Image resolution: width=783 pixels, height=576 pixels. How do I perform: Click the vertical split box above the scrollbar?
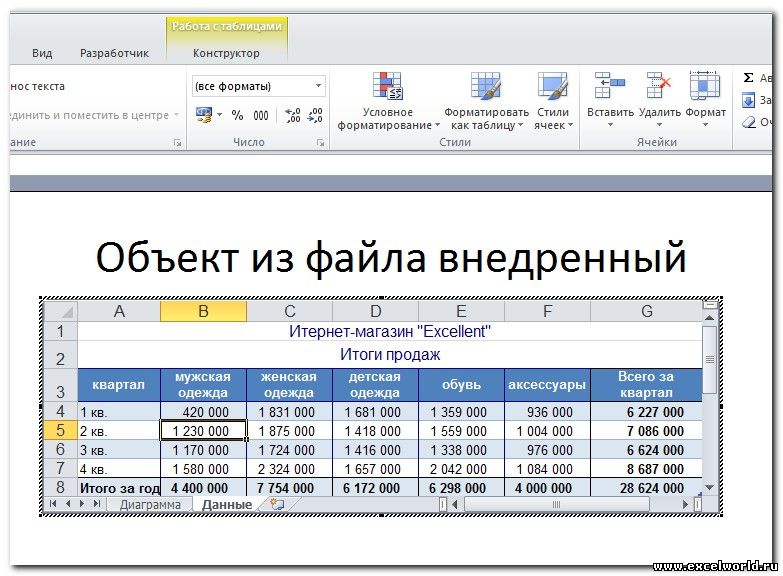[x=710, y=304]
